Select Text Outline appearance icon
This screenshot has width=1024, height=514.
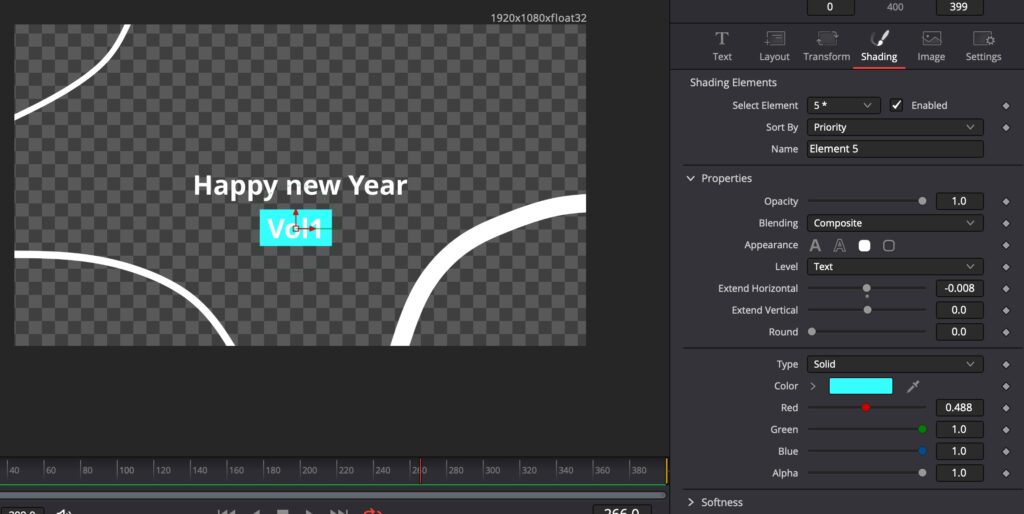pyautogui.click(x=840, y=246)
